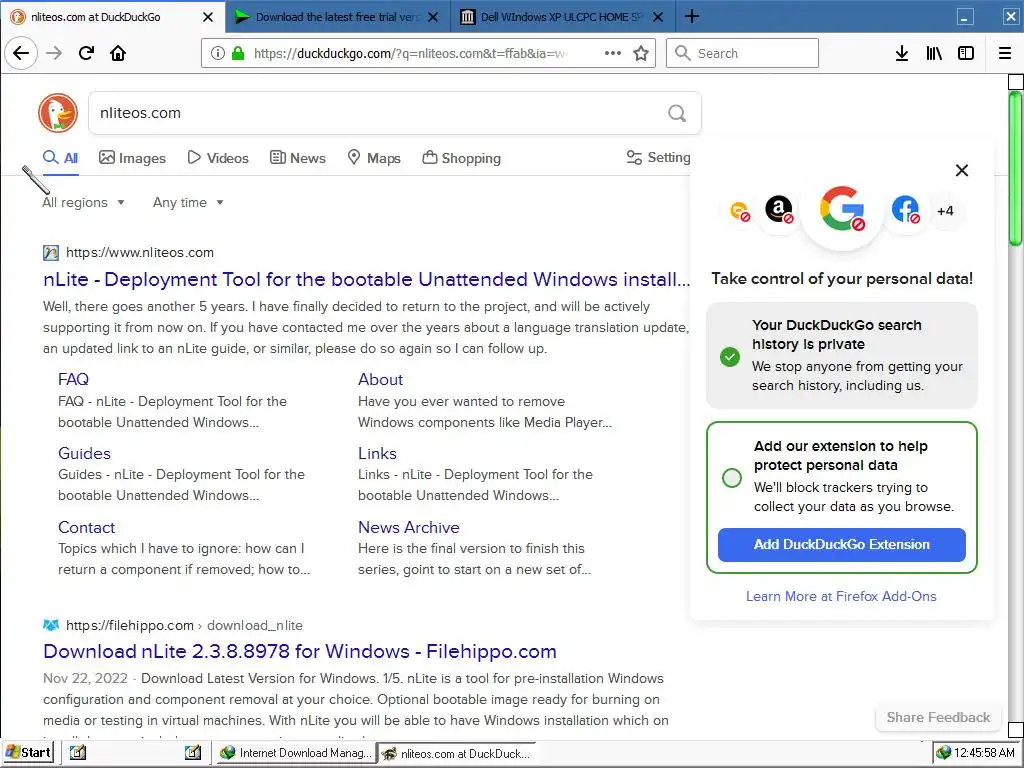Close the privacy promo panel
The width and height of the screenshot is (1024, 768).
962,170
